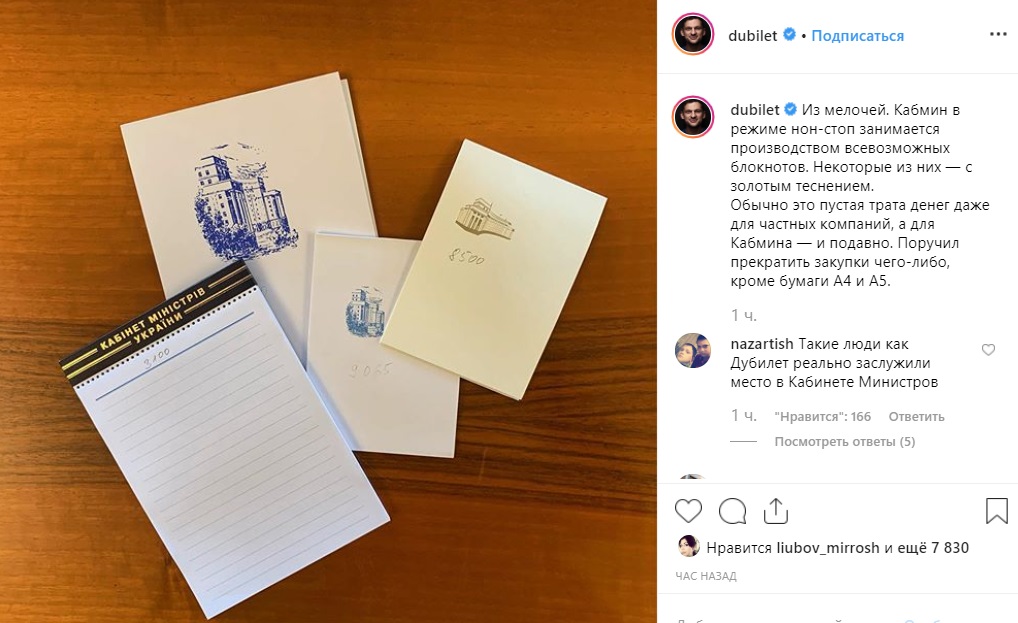Like the post with the heart icon

(x=688, y=511)
